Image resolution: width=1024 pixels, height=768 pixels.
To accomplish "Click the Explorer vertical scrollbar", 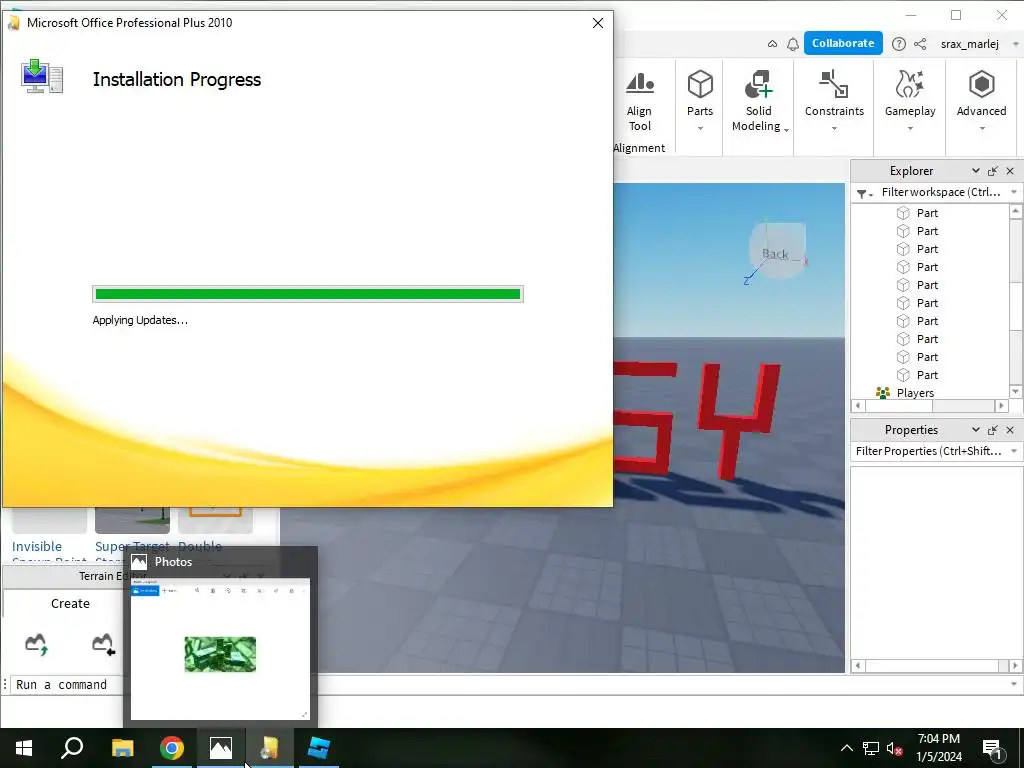I will 1016,300.
